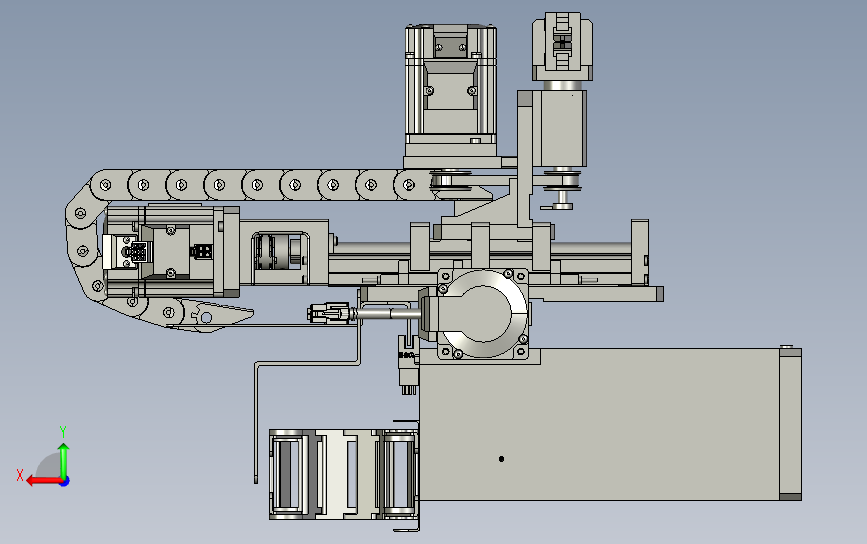Click the red X axis arrow of triad

tap(43, 480)
